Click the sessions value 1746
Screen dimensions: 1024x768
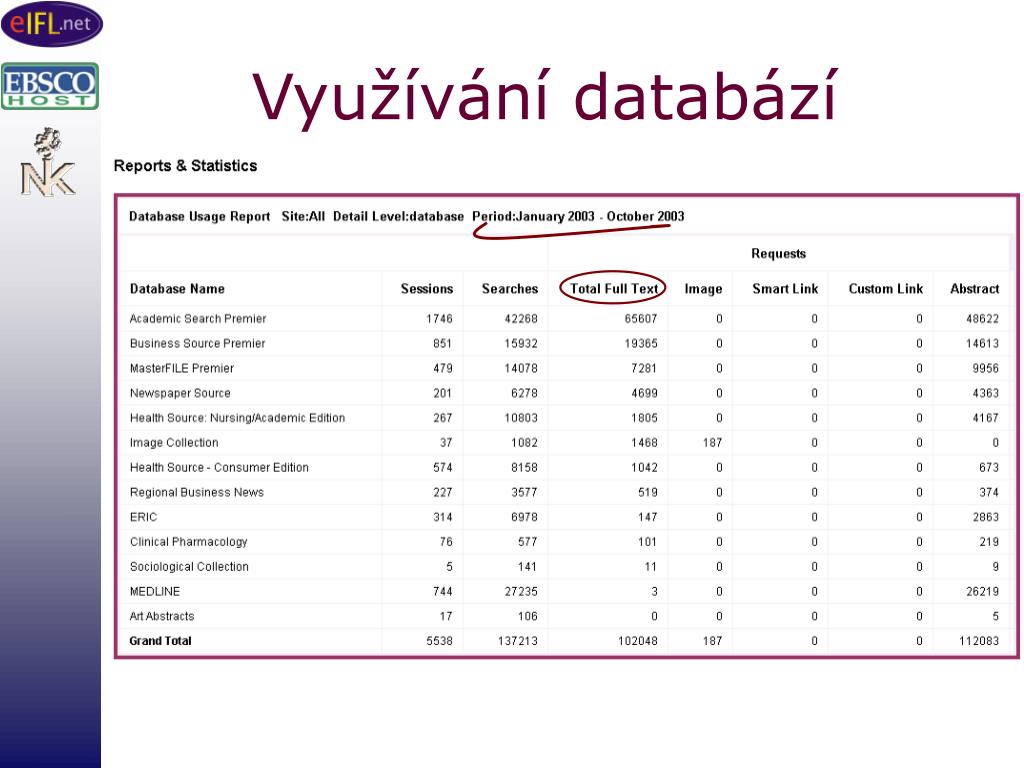pyautogui.click(x=440, y=319)
